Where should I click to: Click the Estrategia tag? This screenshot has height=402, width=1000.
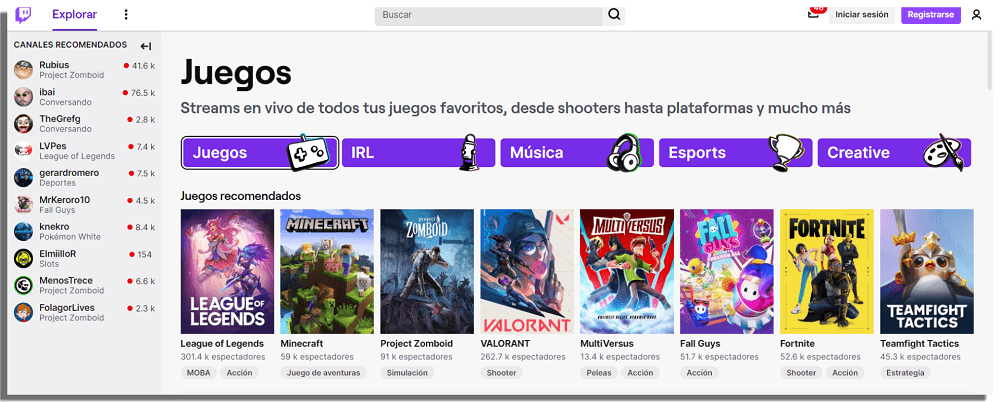click(x=905, y=373)
